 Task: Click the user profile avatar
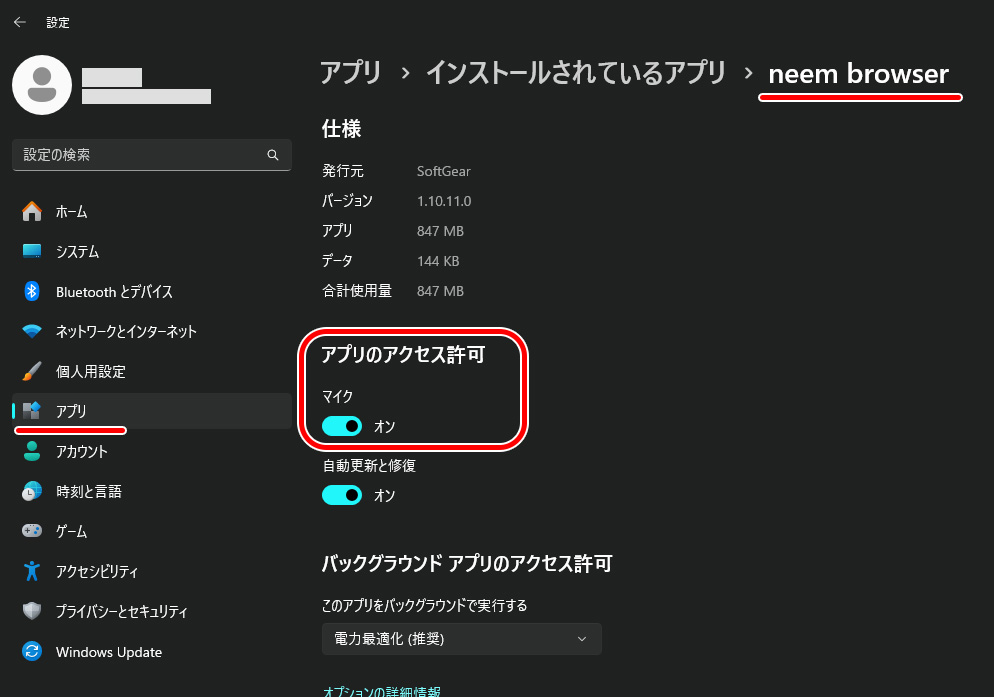(42, 85)
